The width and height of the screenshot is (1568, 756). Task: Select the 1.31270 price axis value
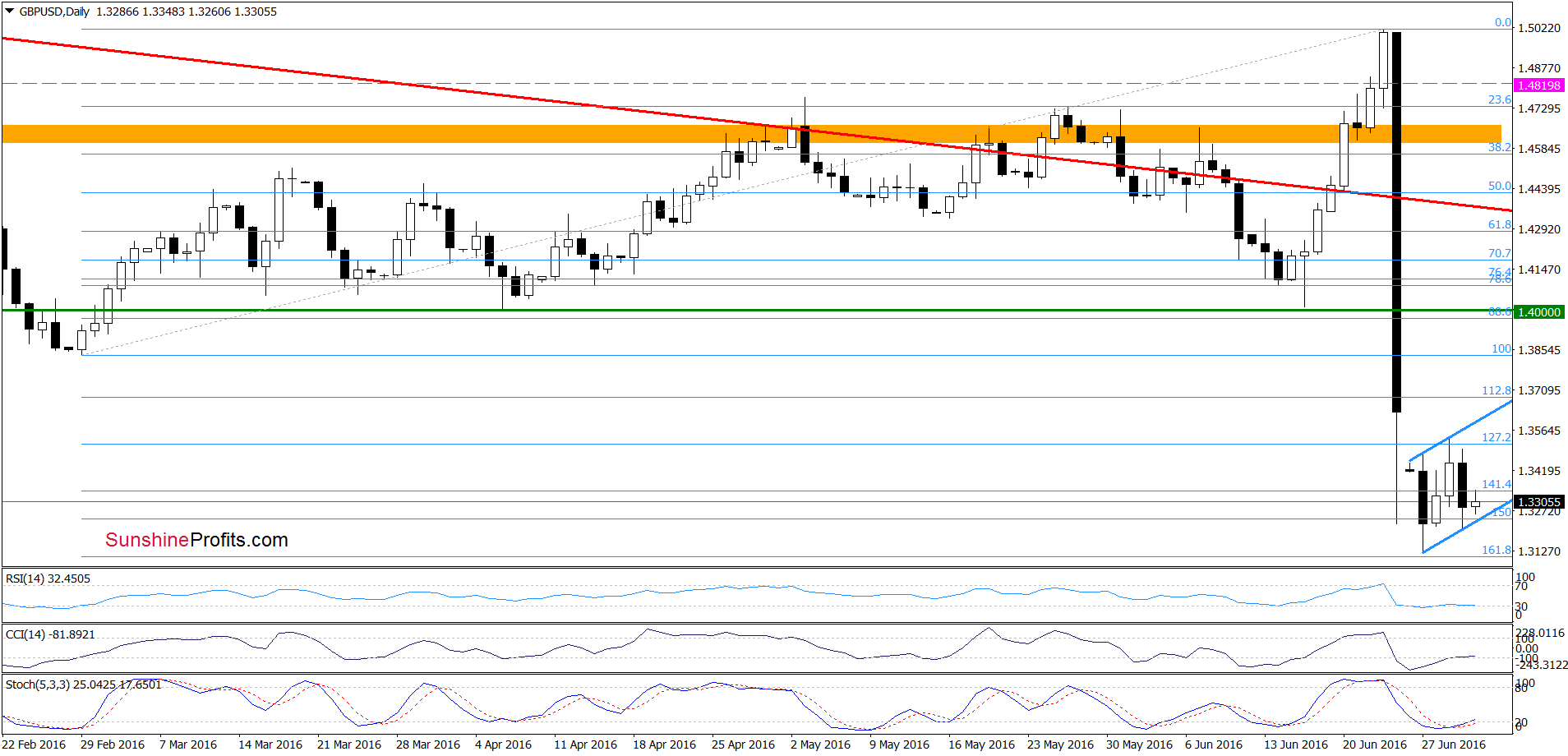[1539, 551]
